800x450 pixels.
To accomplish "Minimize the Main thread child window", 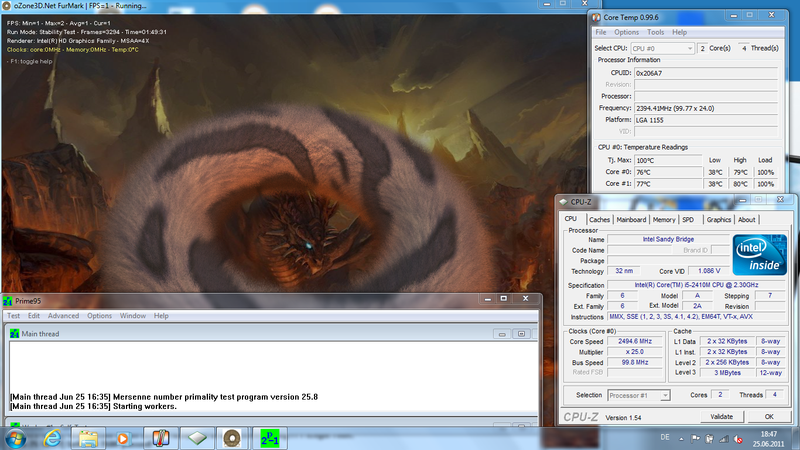I will pyautogui.click(x=502, y=334).
